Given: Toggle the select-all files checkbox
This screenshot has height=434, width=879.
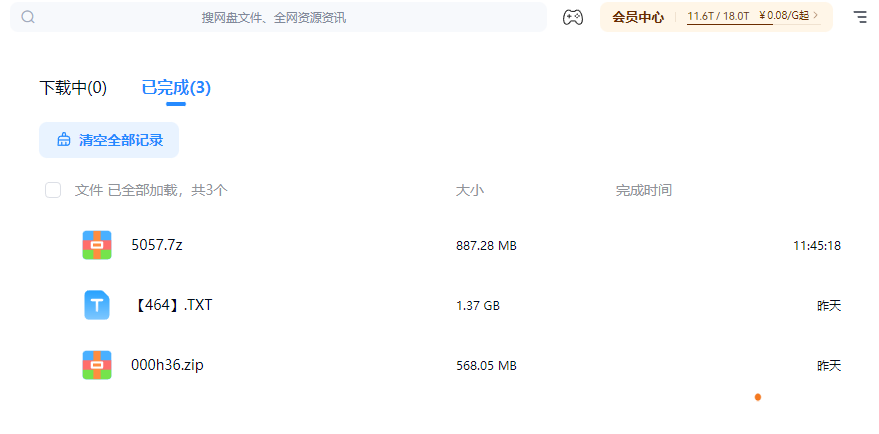Looking at the screenshot, I should click(53, 190).
